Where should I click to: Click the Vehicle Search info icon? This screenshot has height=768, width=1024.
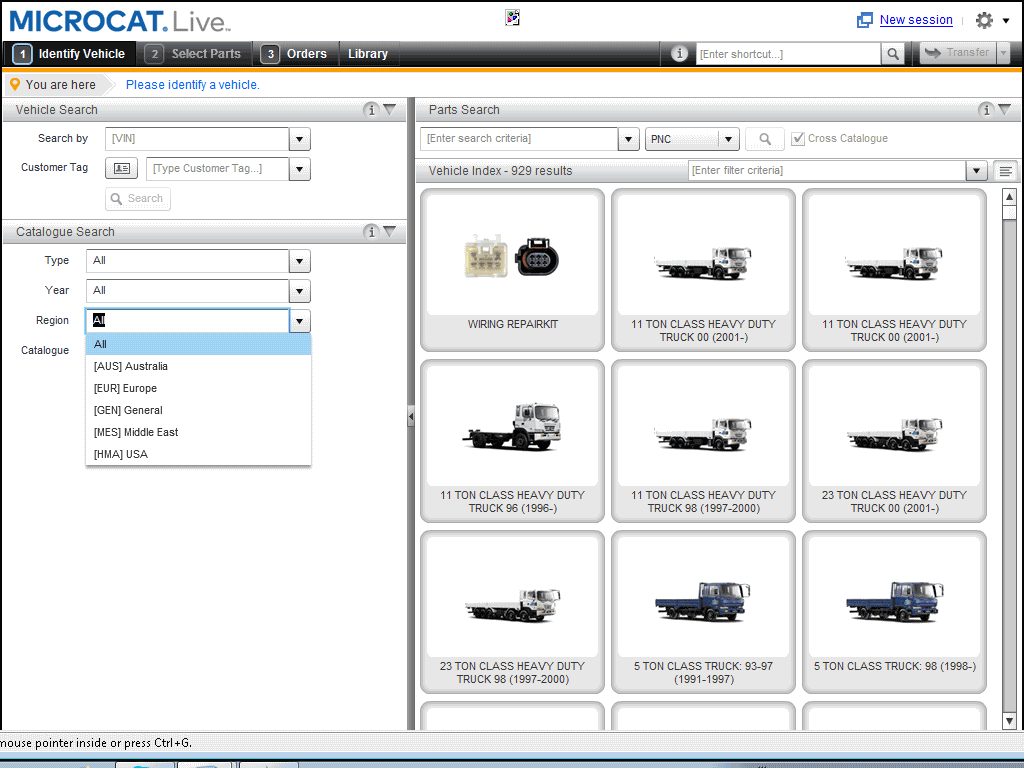click(x=371, y=110)
